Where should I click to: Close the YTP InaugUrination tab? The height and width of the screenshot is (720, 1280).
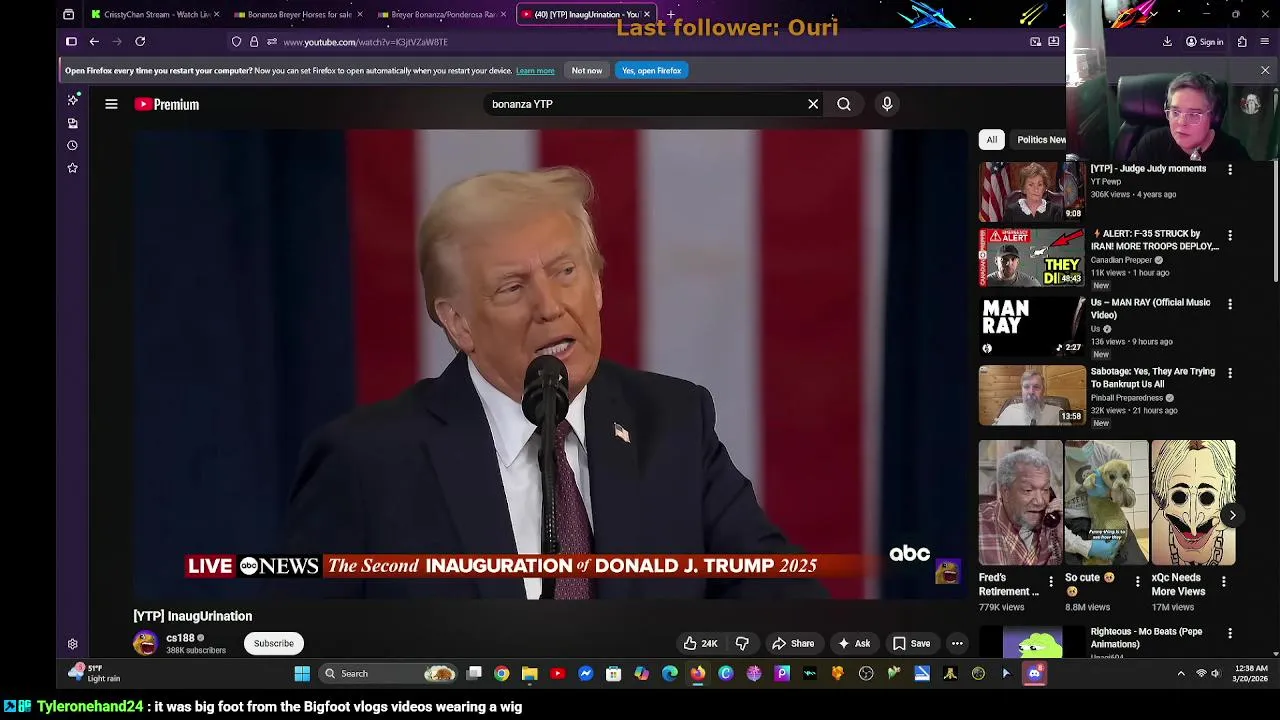647,14
